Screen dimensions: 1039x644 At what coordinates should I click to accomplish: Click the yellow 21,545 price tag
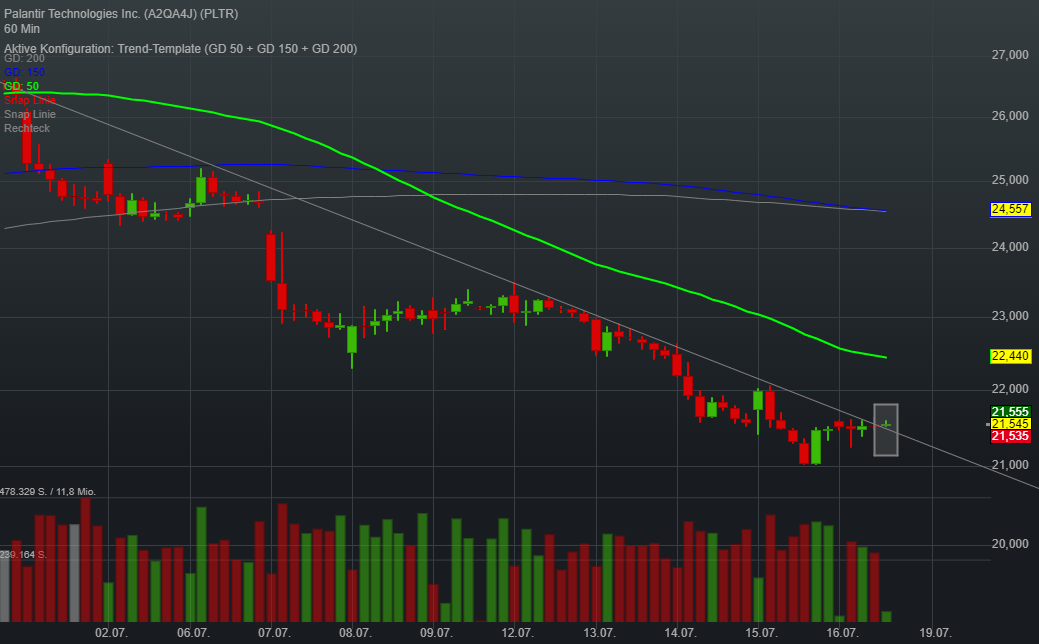tap(1010, 424)
